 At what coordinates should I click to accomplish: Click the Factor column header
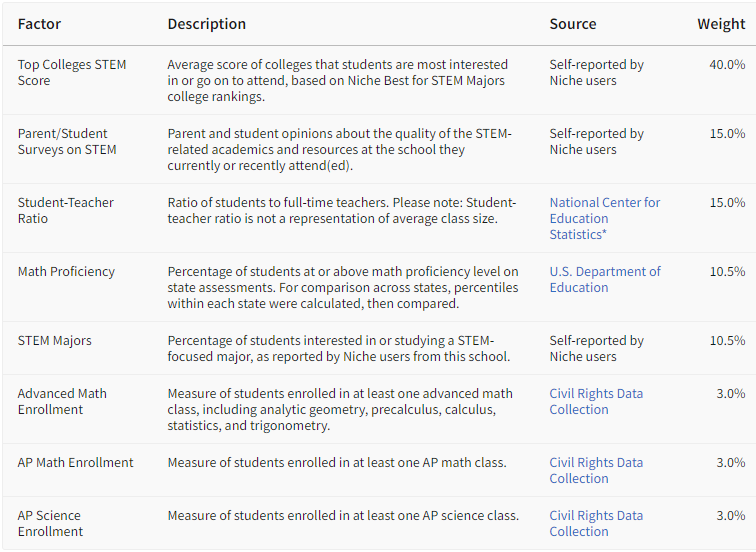point(40,24)
